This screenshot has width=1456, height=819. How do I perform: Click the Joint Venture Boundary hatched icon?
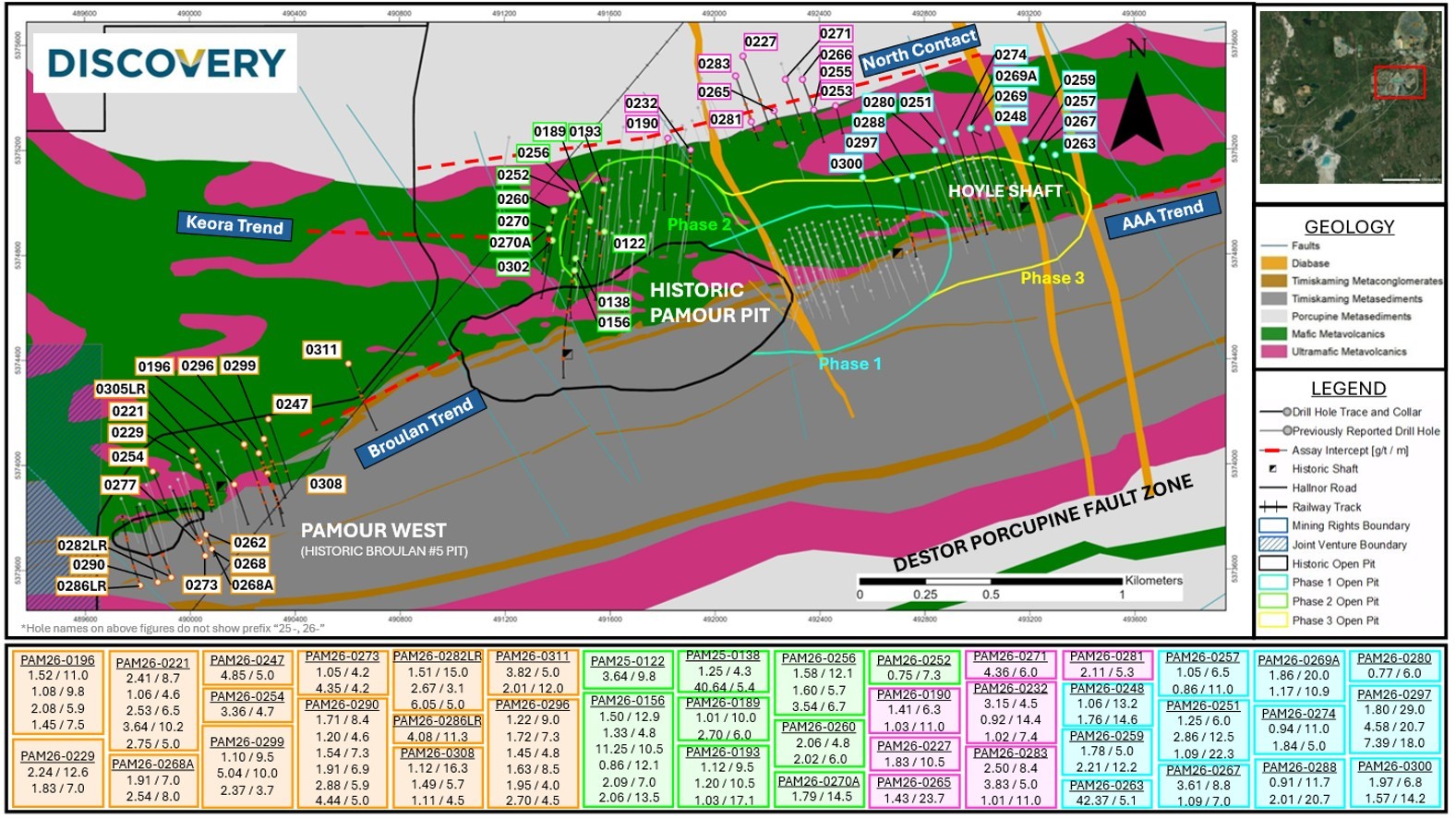coord(1273,545)
